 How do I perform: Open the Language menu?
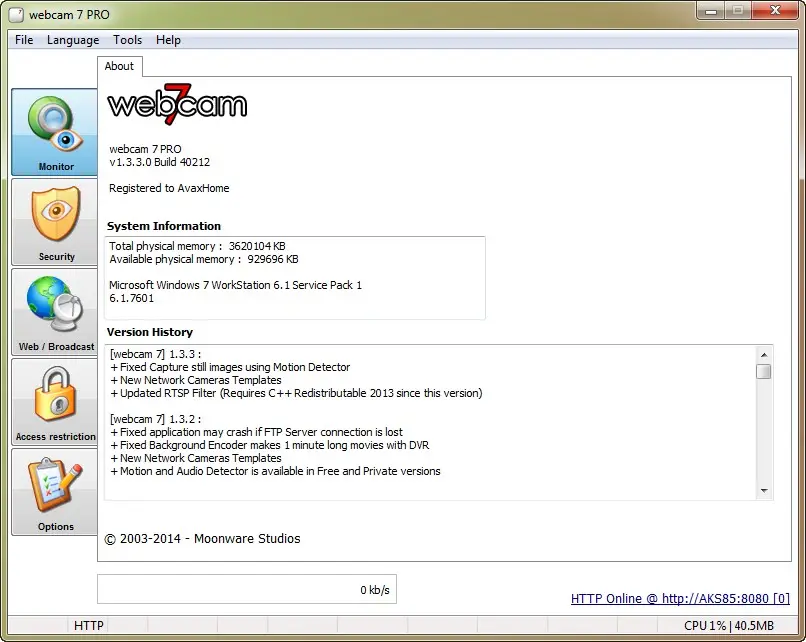73,40
